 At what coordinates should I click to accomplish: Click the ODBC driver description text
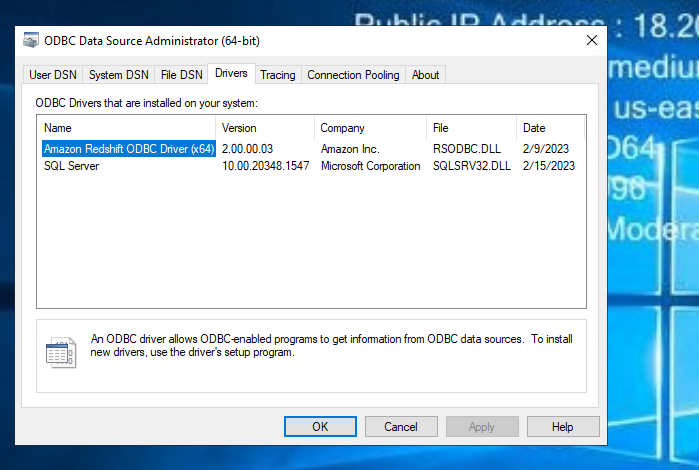pyautogui.click(x=331, y=346)
